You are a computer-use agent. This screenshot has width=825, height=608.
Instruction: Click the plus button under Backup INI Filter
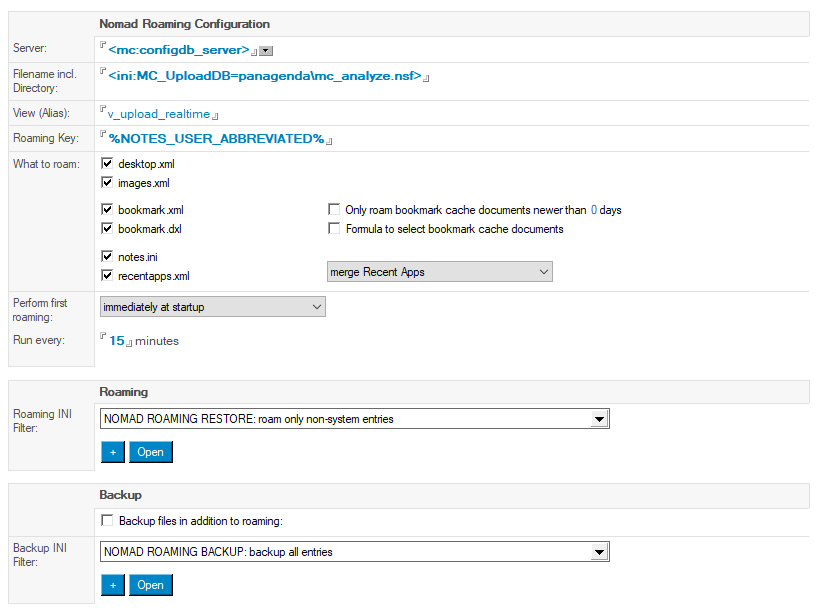(x=112, y=584)
